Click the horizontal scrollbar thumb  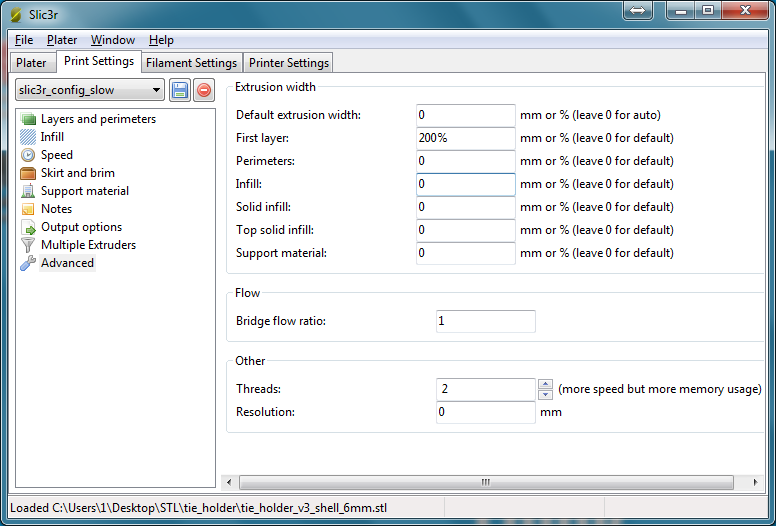pos(486,482)
